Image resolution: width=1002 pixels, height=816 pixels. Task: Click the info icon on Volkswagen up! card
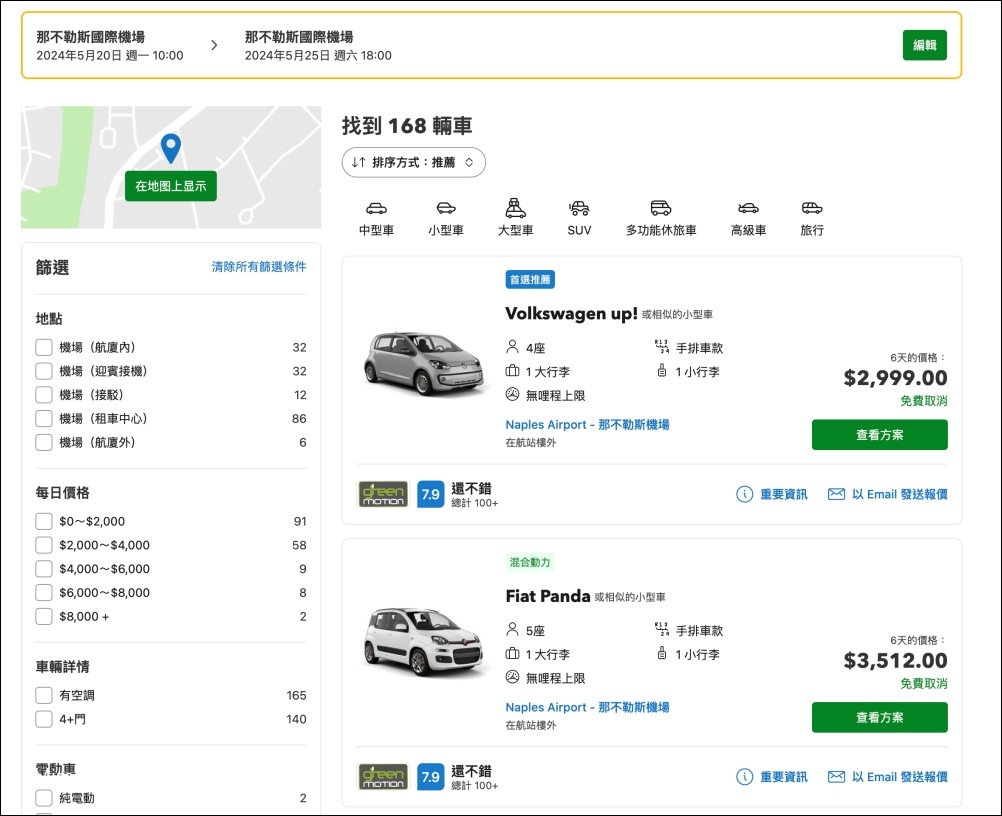pos(744,494)
